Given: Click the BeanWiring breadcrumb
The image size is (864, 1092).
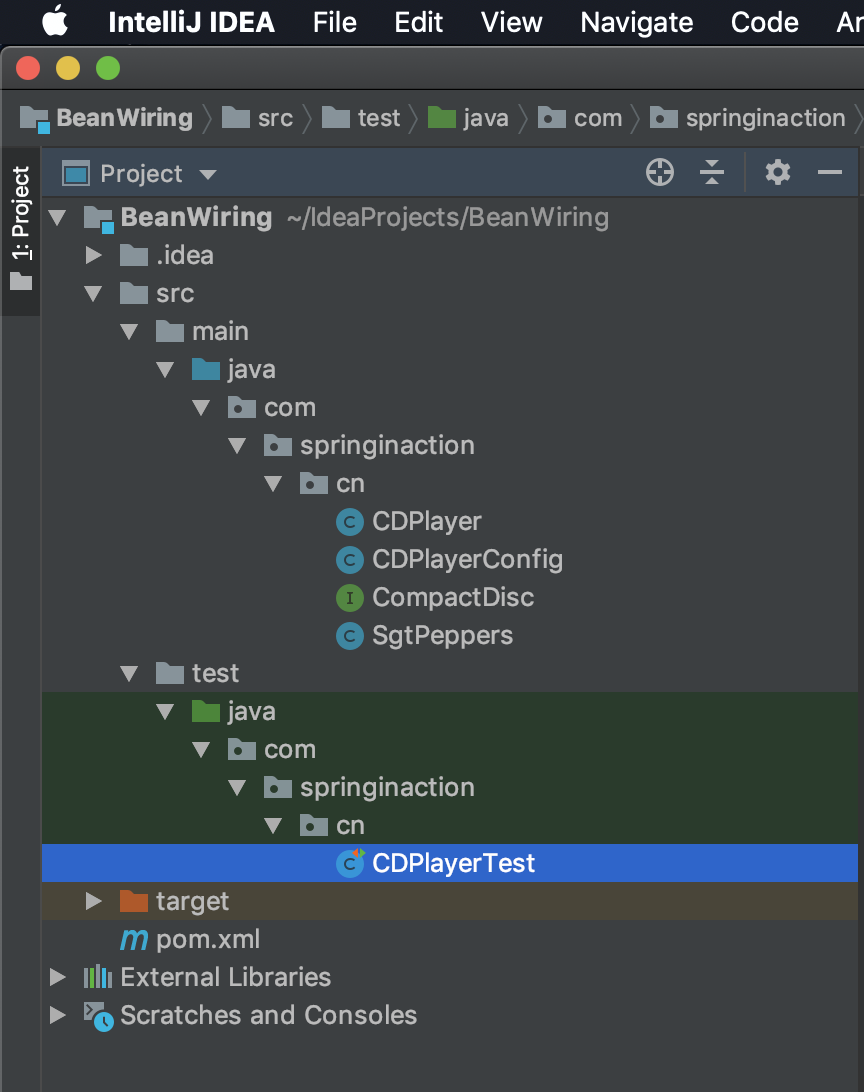Looking at the screenshot, I should point(124,118).
